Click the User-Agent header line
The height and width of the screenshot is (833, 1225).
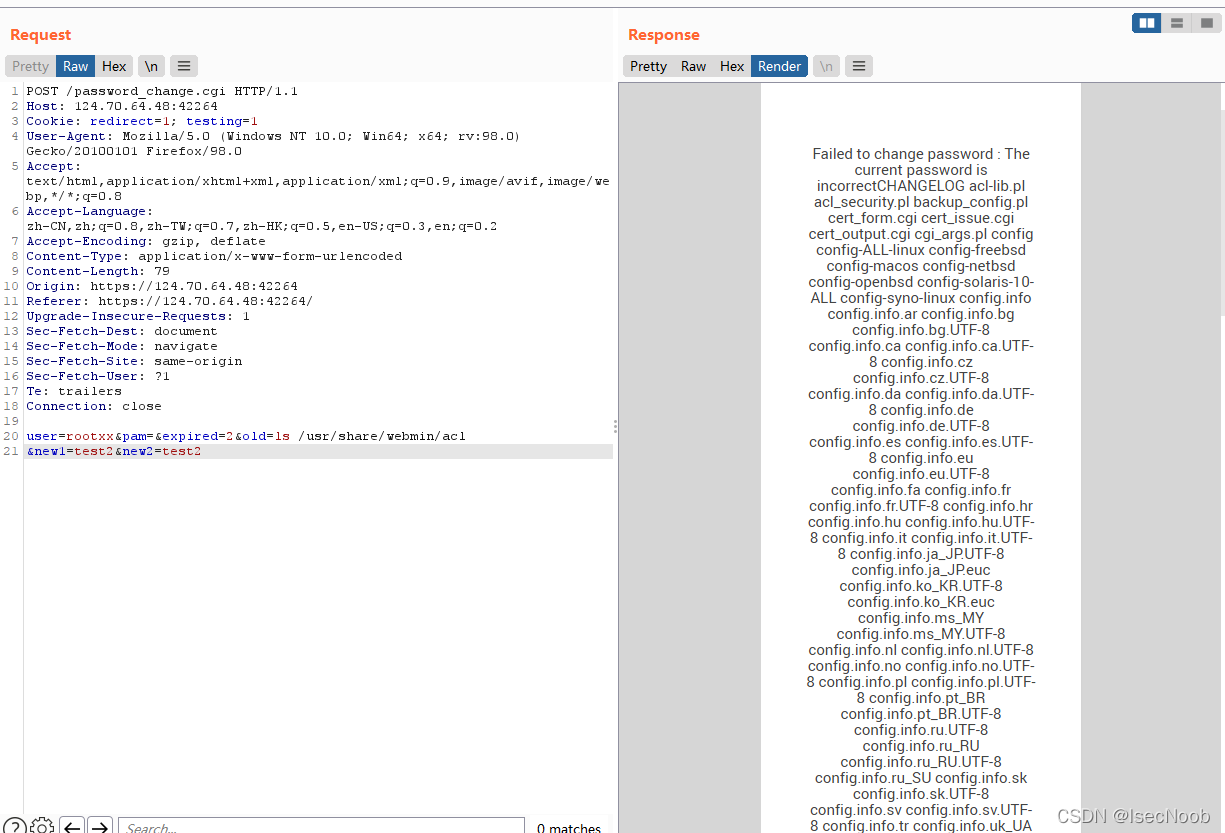point(273,143)
